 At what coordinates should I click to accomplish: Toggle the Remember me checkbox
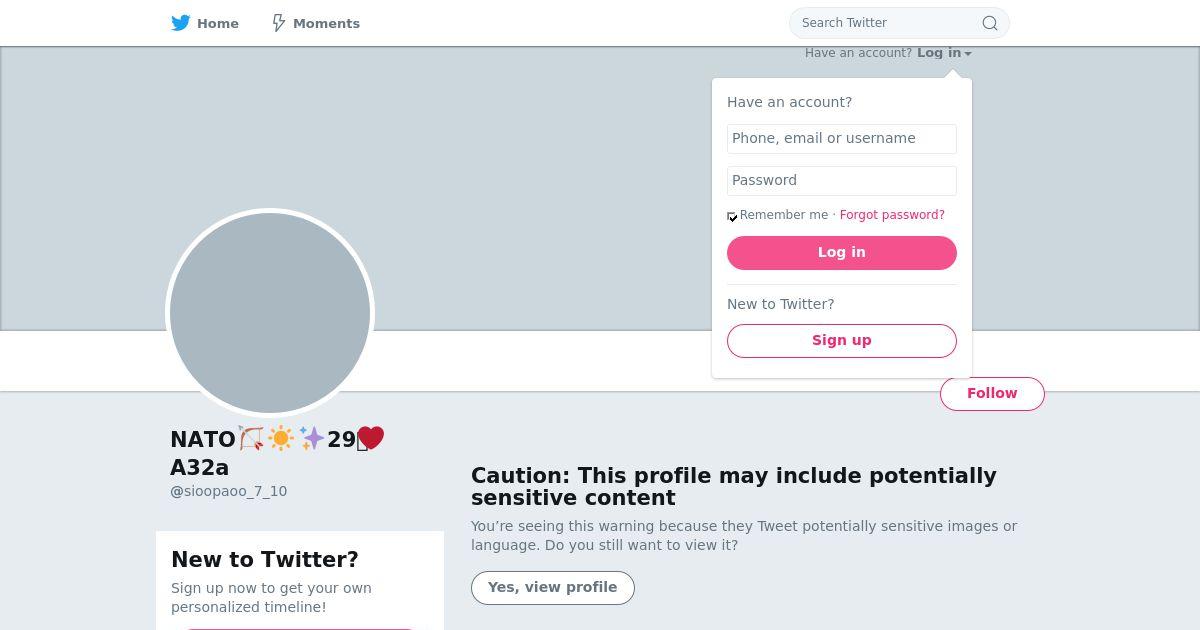(x=732, y=216)
